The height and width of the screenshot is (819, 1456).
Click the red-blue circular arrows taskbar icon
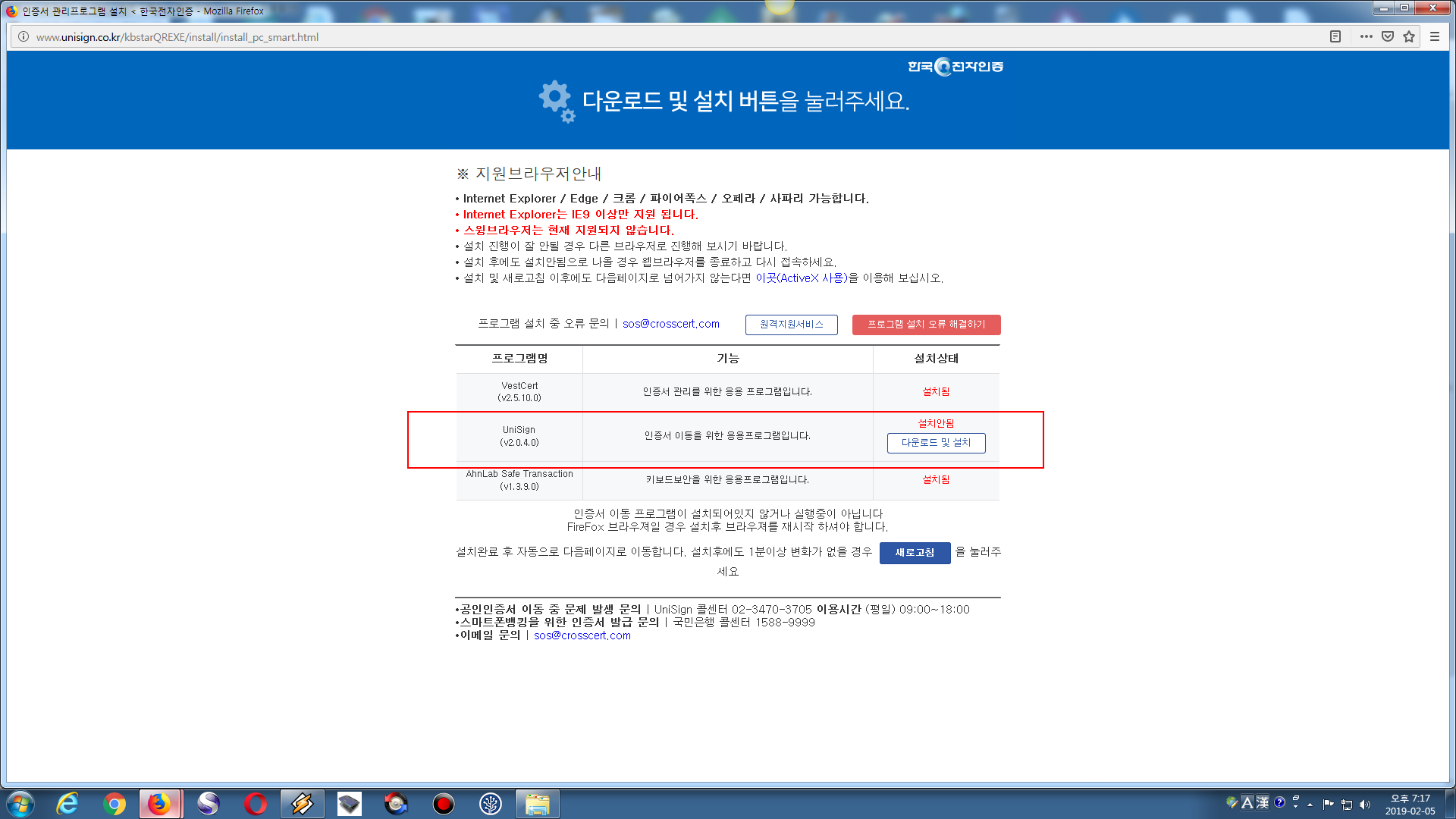pos(396,804)
